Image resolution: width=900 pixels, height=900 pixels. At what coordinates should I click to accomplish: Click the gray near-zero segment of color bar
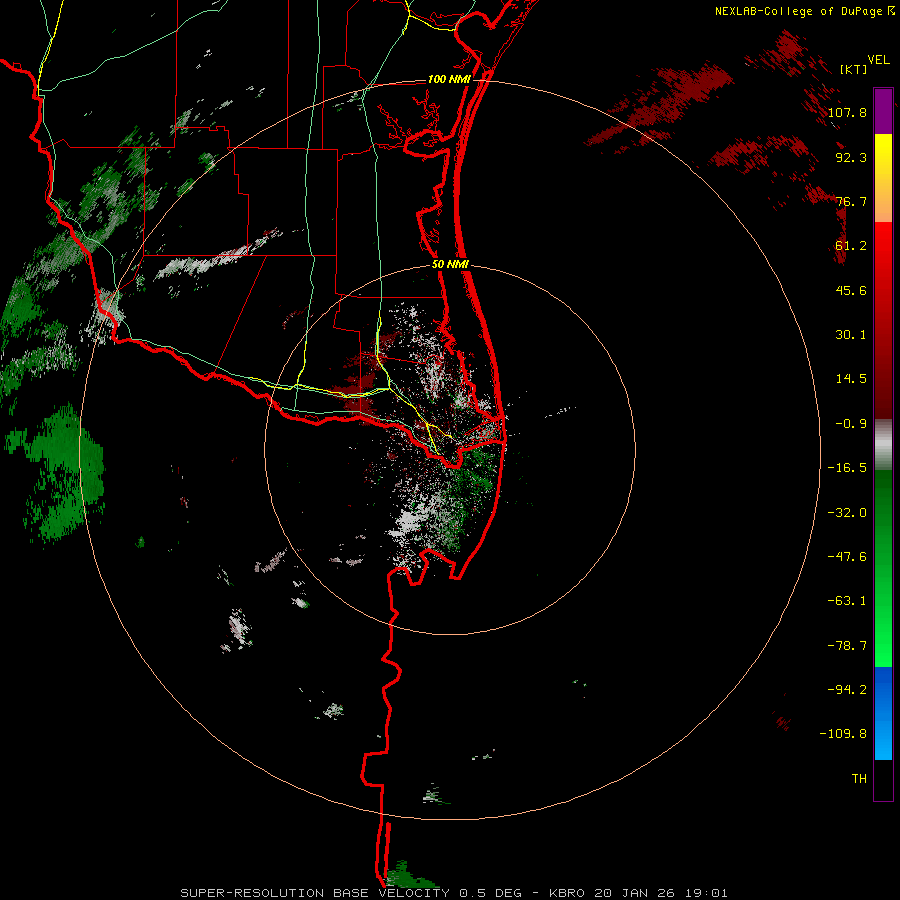[x=883, y=445]
